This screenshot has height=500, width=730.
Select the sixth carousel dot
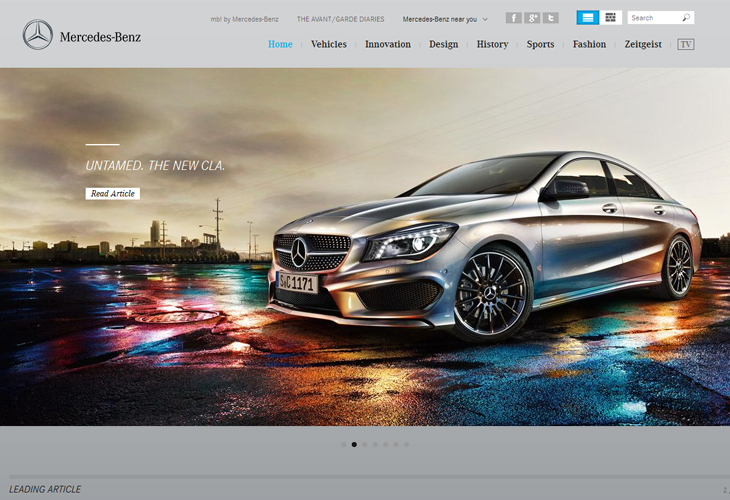pos(396,445)
